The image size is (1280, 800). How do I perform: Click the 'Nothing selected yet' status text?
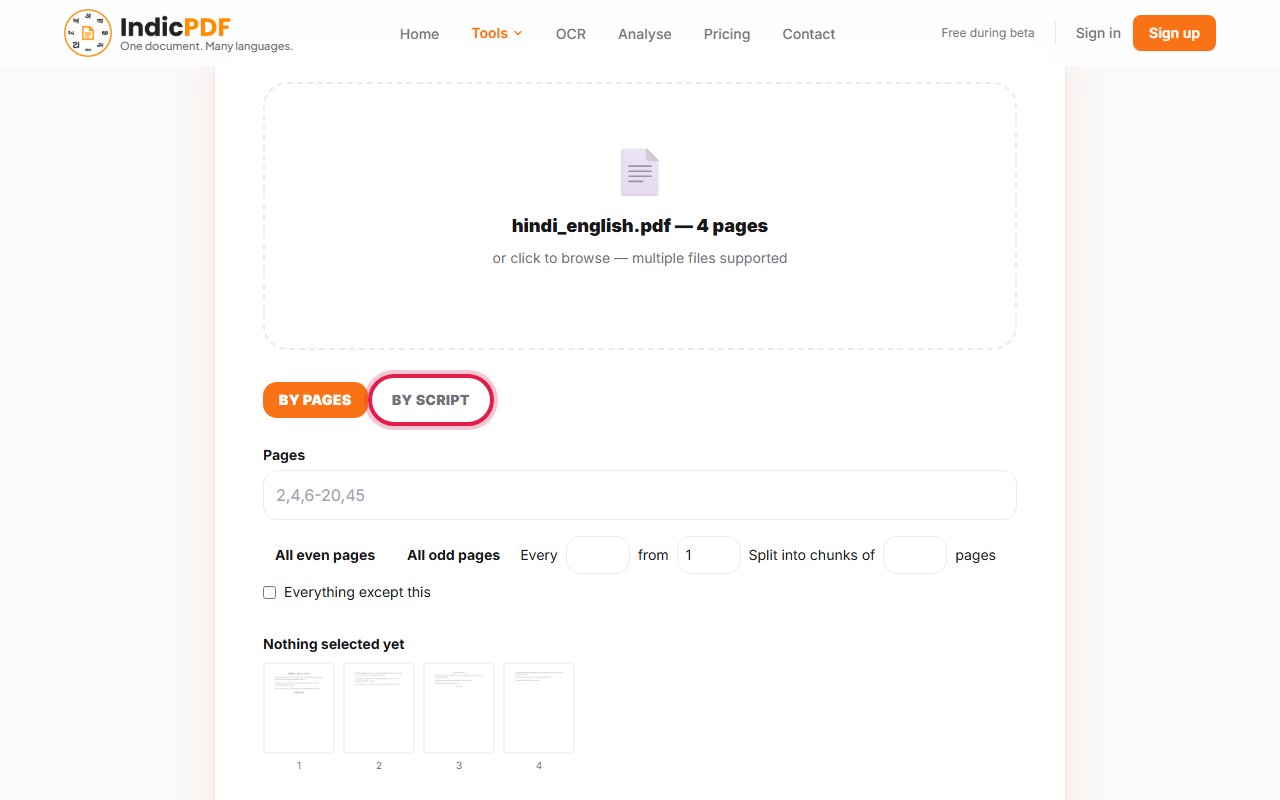[x=334, y=644]
